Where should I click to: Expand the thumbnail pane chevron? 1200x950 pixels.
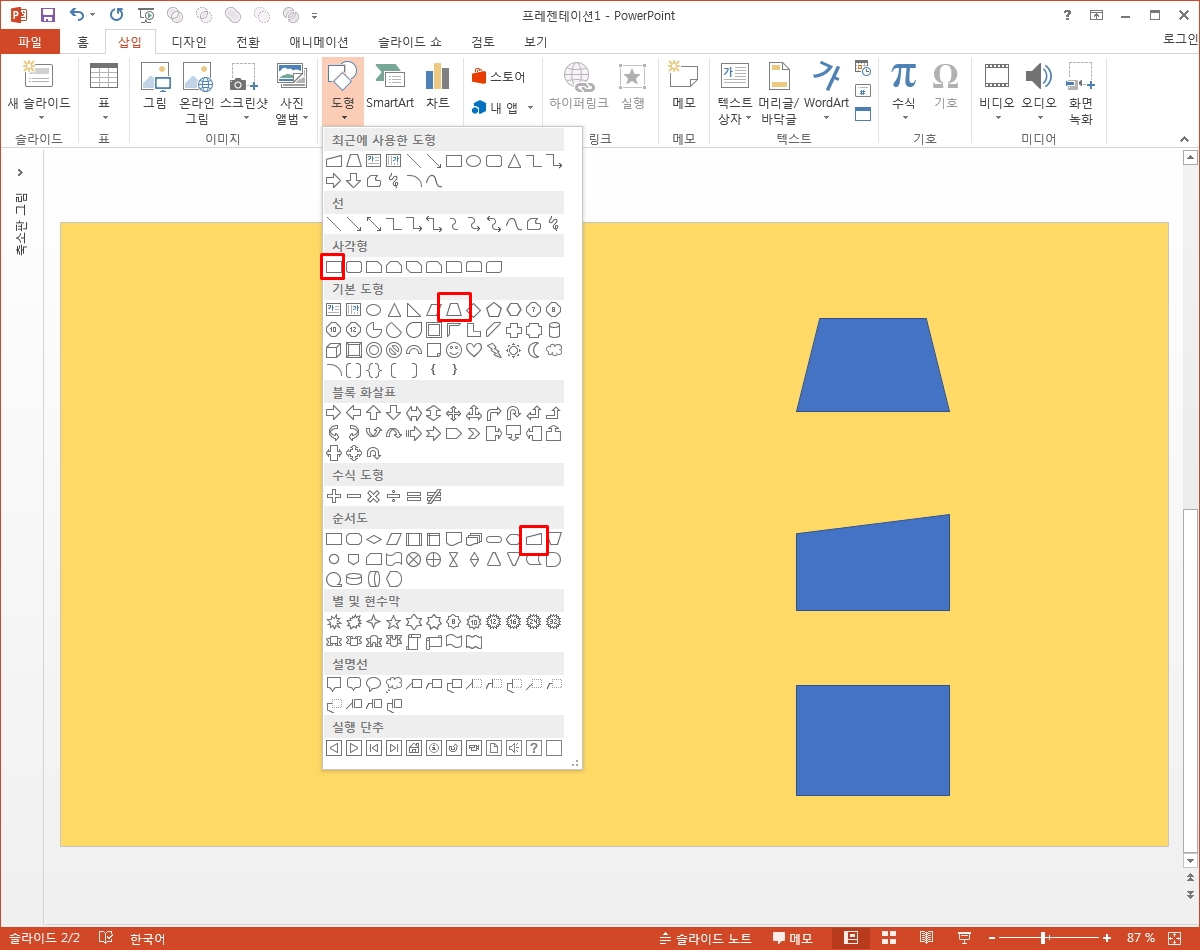click(20, 173)
